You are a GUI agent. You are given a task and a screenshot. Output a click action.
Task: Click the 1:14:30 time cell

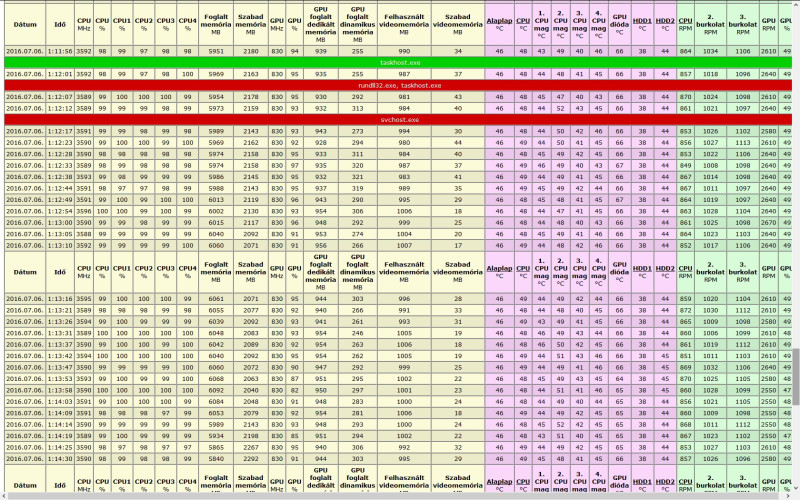pos(60,459)
